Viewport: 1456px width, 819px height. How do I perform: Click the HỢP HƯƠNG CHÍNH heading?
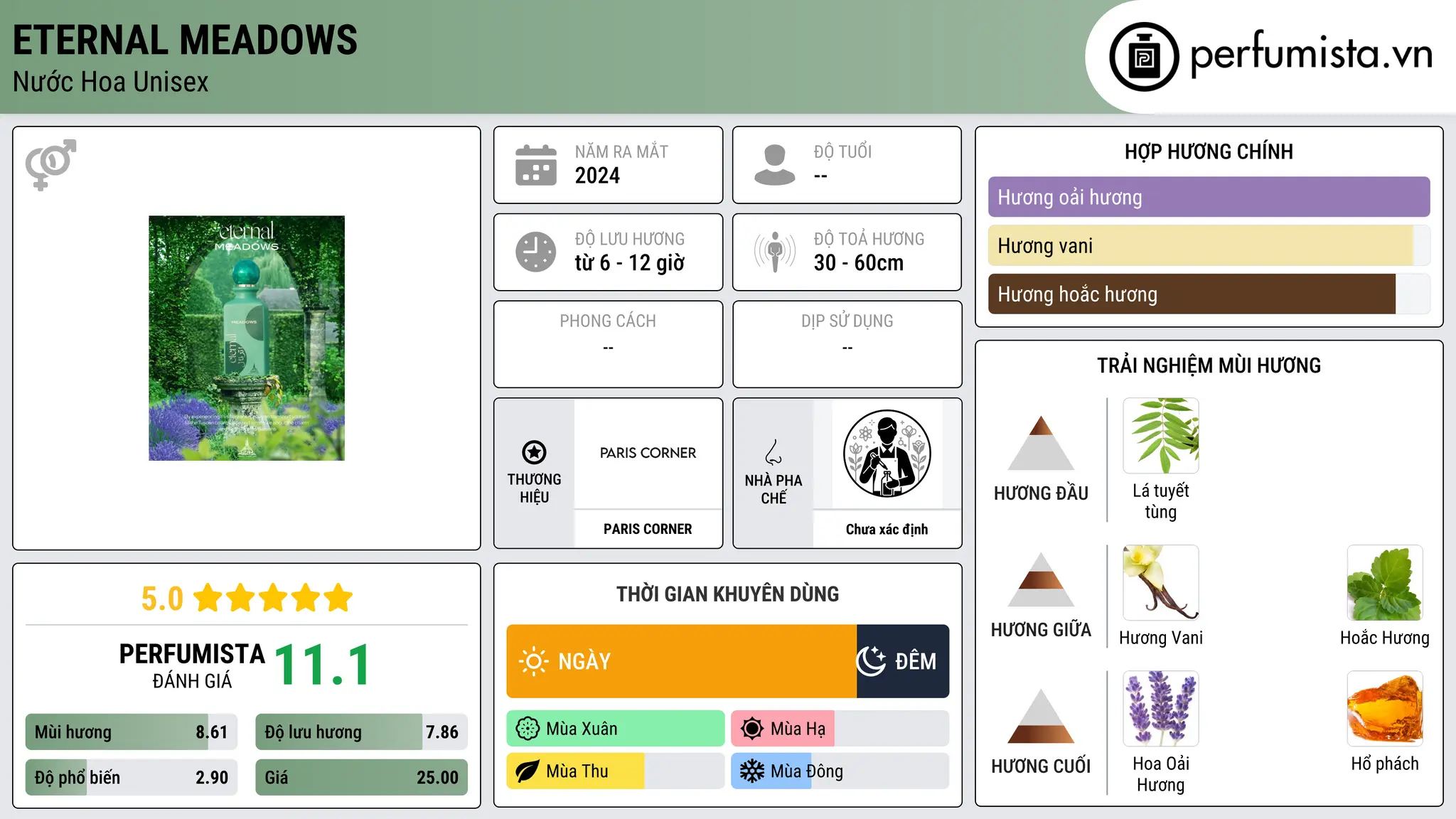click(1209, 151)
